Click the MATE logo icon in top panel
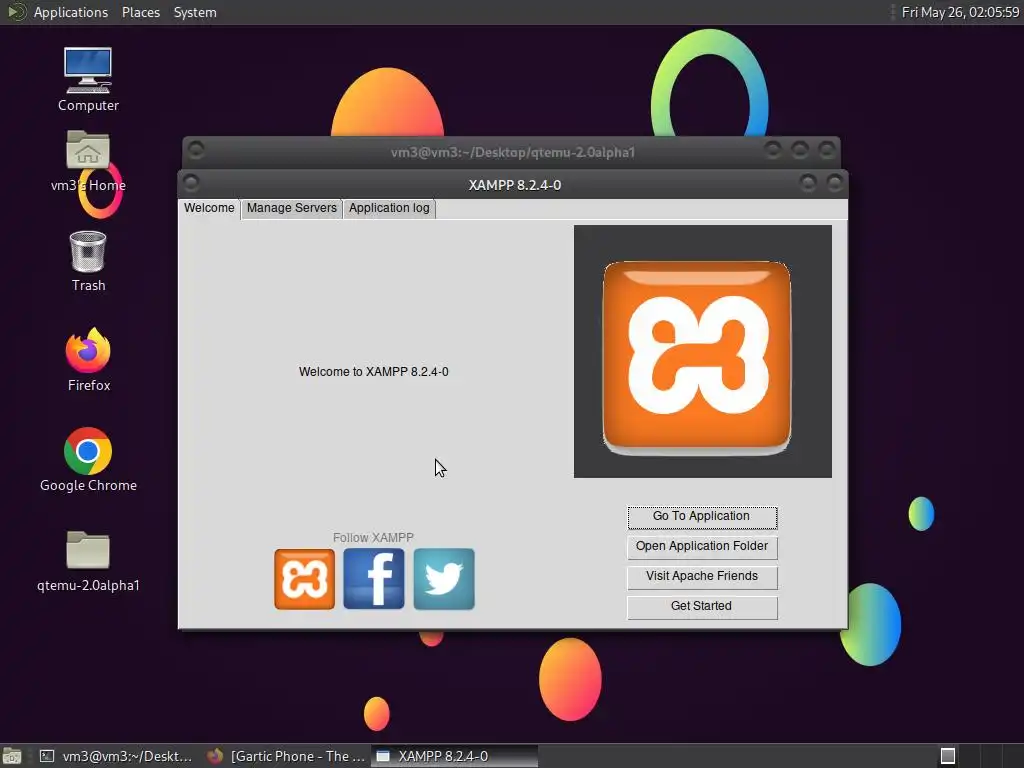Screen dimensions: 1024x768 pyautogui.click(x=16, y=12)
